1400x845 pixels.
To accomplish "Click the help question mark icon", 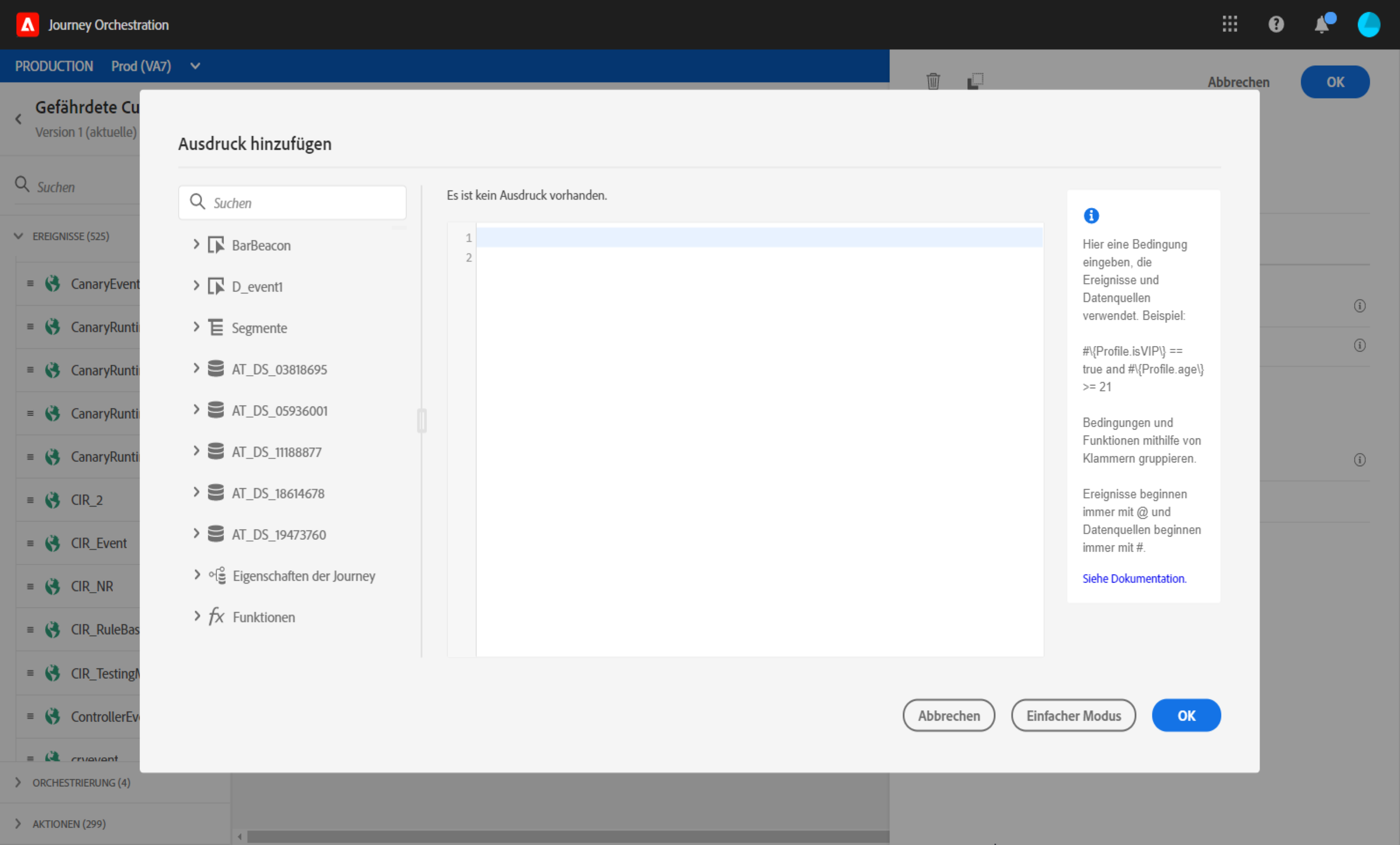I will (x=1276, y=24).
